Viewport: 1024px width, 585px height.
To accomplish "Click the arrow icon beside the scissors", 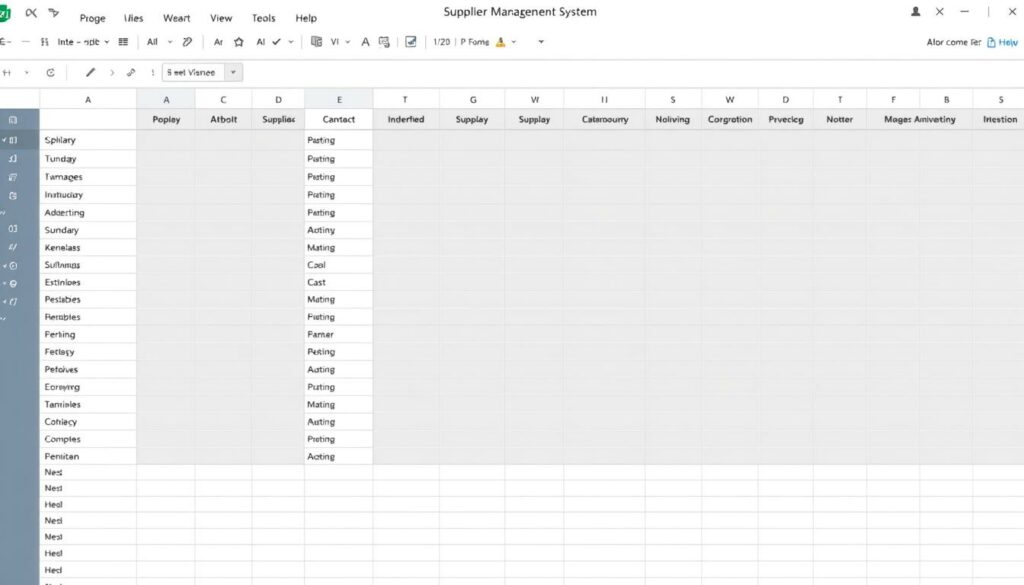I will point(54,12).
